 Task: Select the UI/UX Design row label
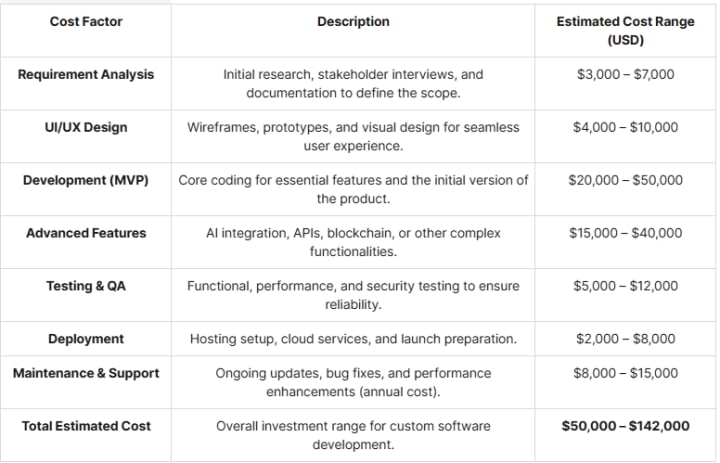coord(85,128)
